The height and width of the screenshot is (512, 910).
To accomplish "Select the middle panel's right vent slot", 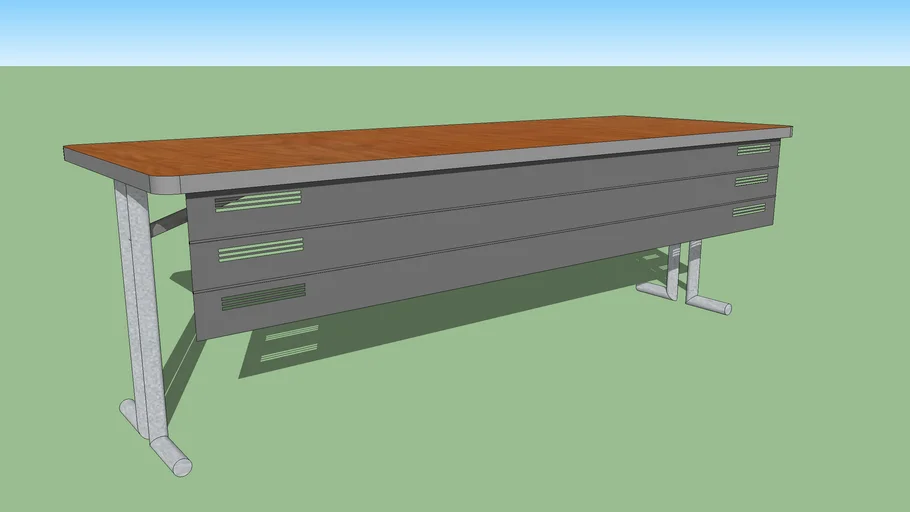I will (751, 181).
